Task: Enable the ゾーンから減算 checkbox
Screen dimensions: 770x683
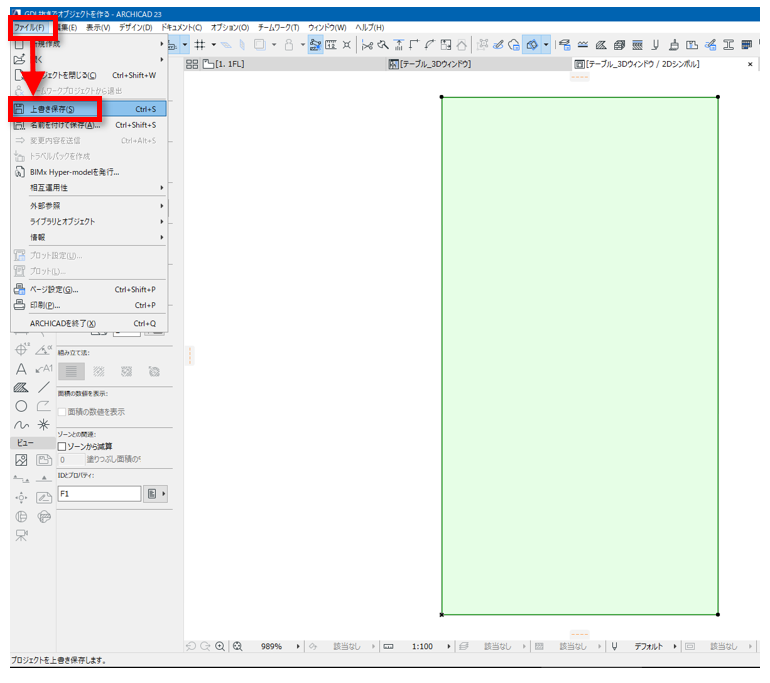Action: pos(62,446)
